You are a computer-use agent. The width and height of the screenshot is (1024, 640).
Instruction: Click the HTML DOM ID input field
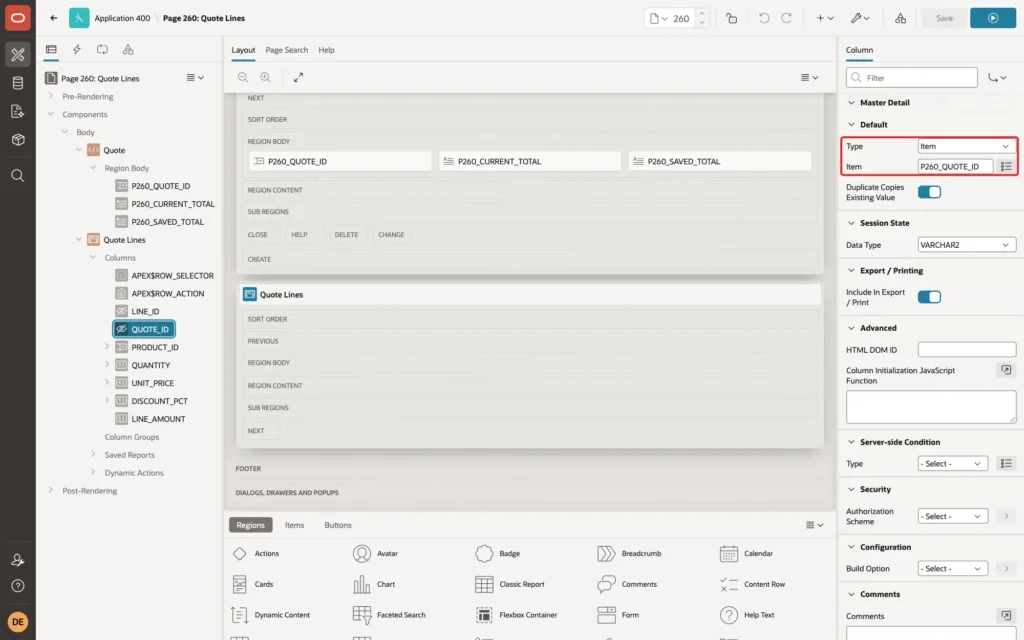point(967,349)
